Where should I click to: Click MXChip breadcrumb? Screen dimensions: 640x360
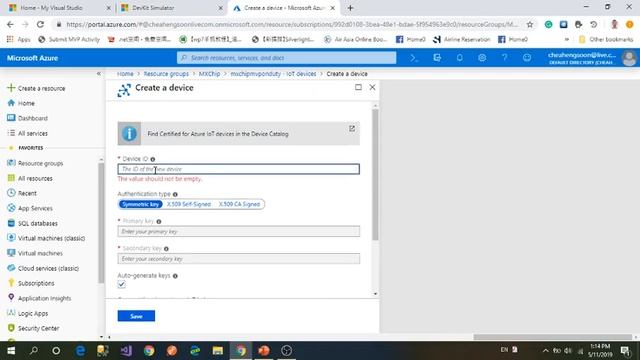click(209, 74)
